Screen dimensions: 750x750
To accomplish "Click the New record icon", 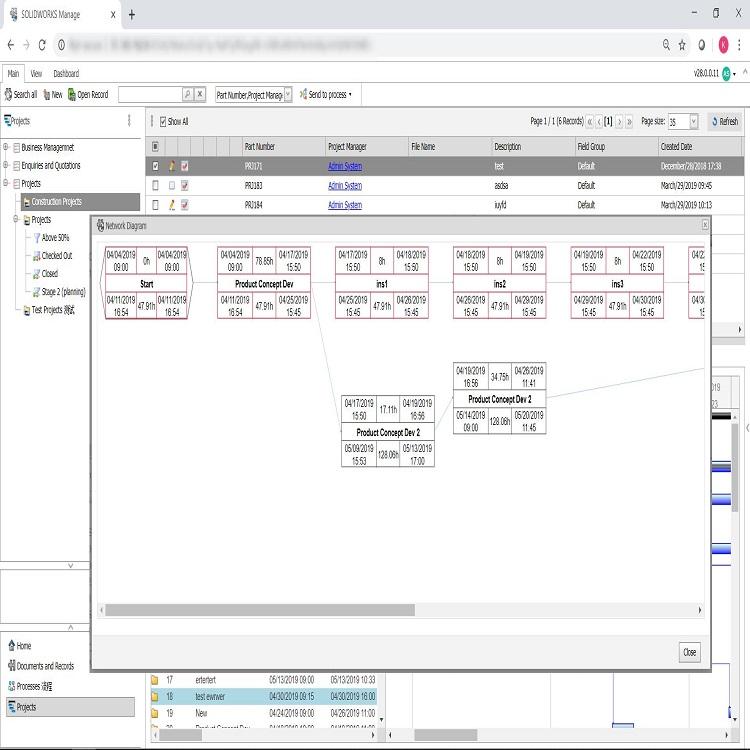I will (x=52, y=95).
